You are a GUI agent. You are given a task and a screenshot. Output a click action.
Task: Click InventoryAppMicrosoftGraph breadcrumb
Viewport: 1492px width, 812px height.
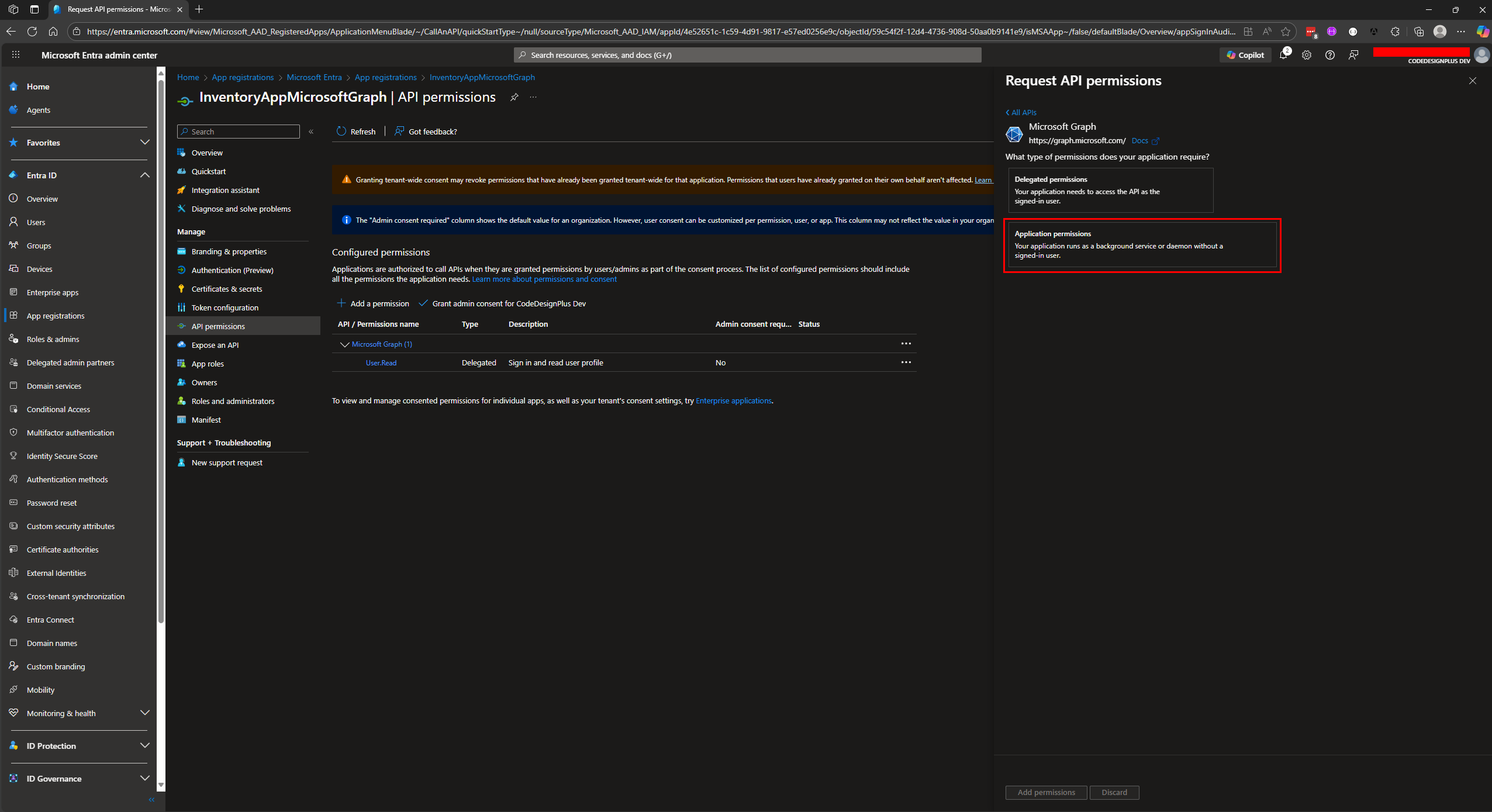pos(482,77)
